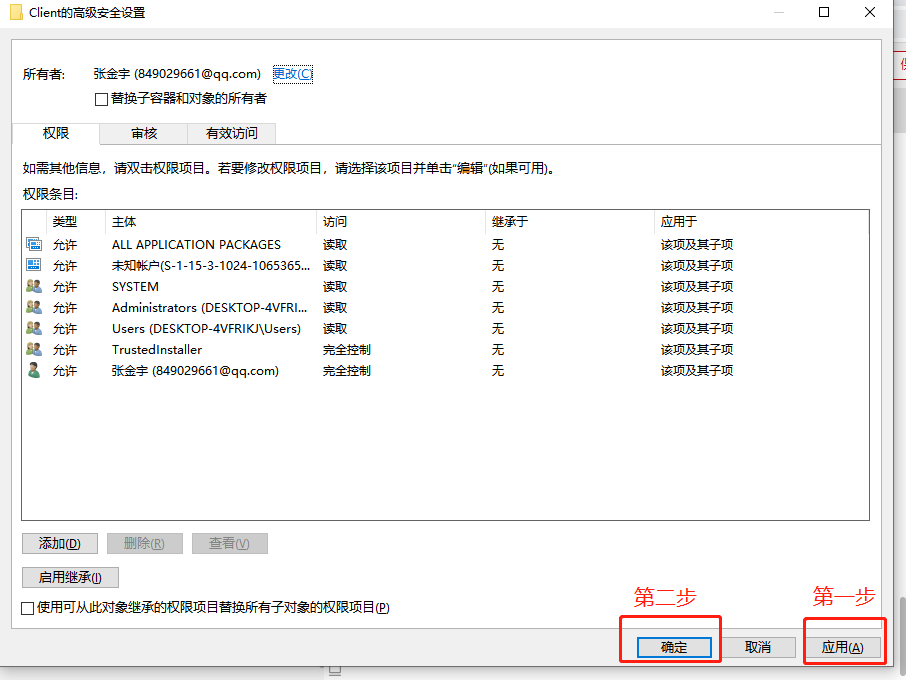Apply changes with 应用(A) button
The width and height of the screenshot is (906, 680).
842,647
